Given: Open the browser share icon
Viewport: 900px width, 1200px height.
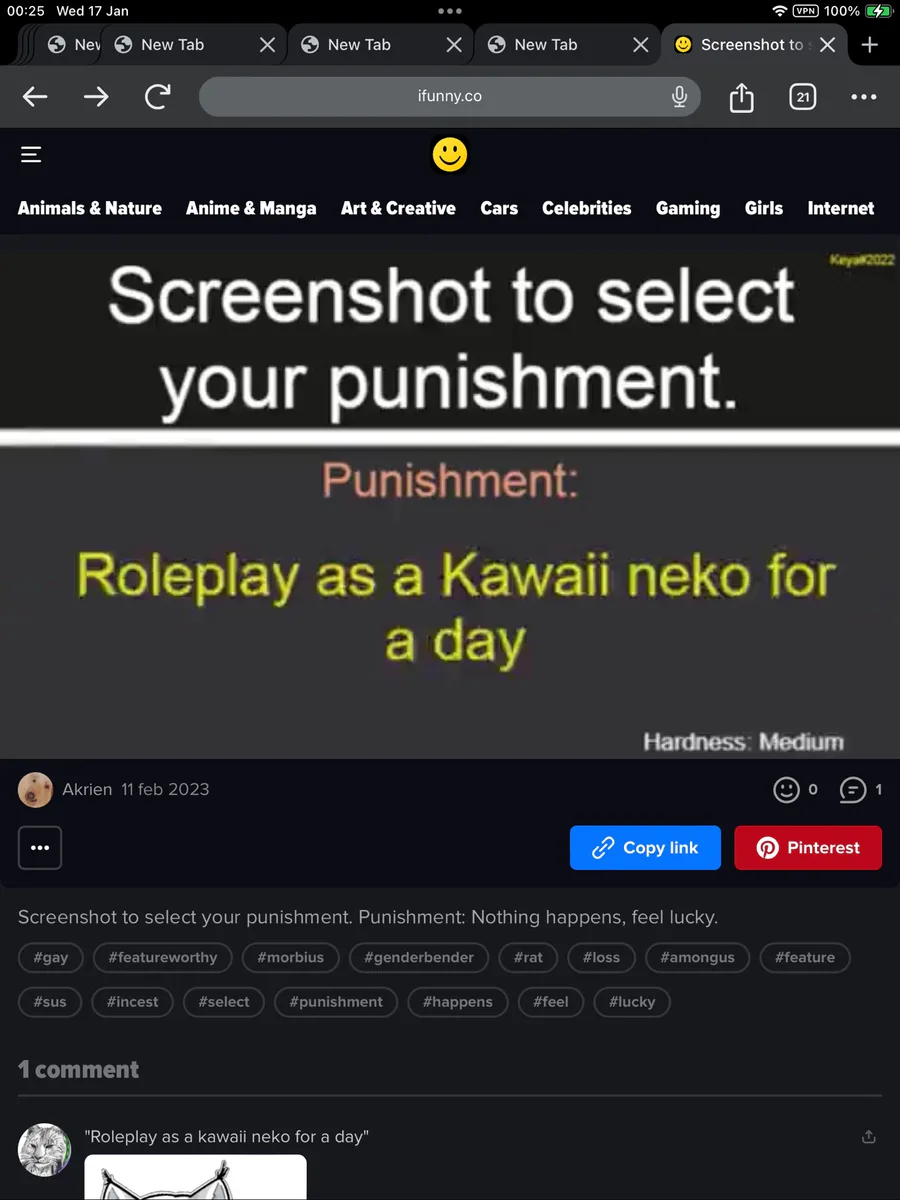Looking at the screenshot, I should pos(741,97).
